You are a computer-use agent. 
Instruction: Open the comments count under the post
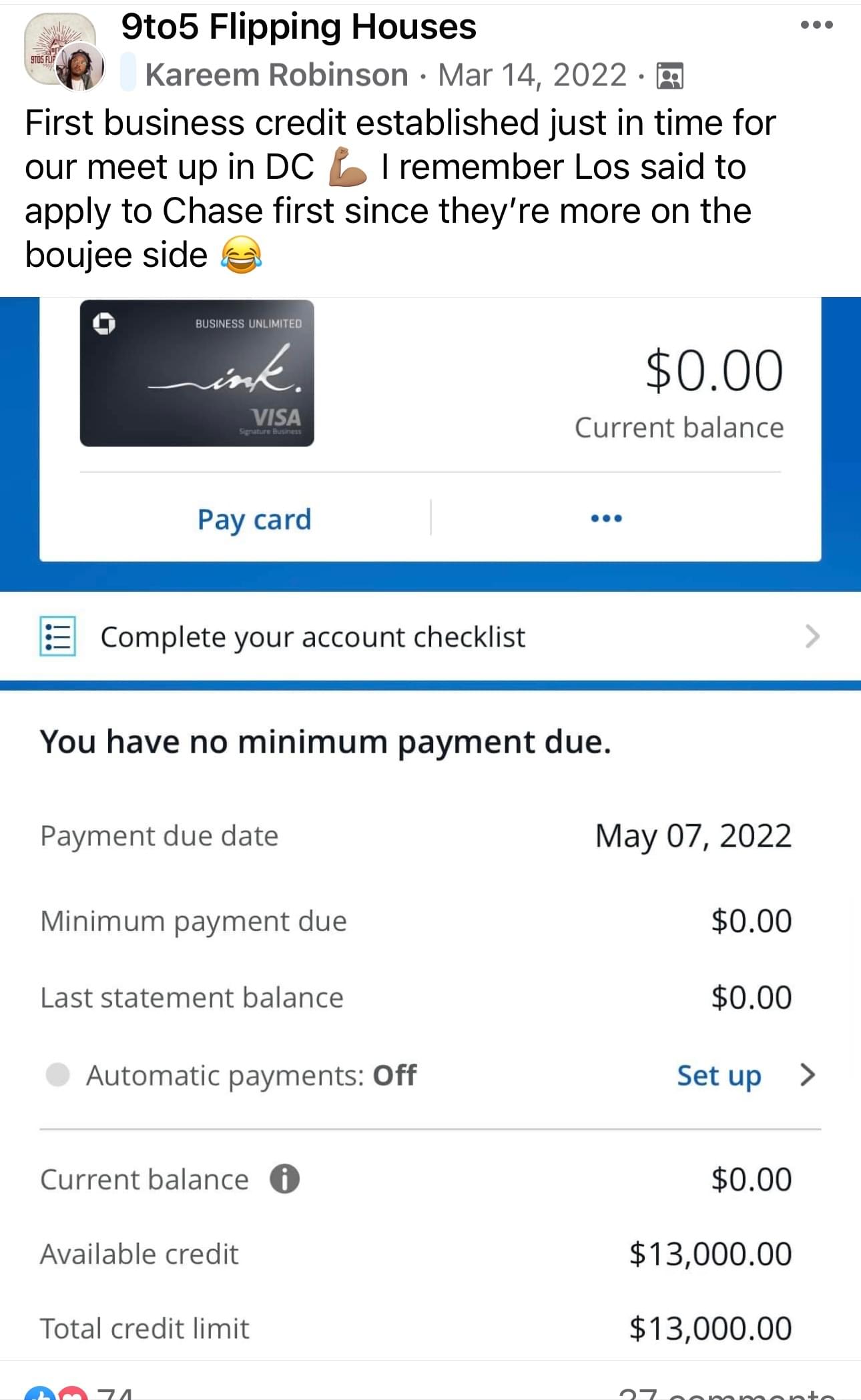pos(726,1393)
